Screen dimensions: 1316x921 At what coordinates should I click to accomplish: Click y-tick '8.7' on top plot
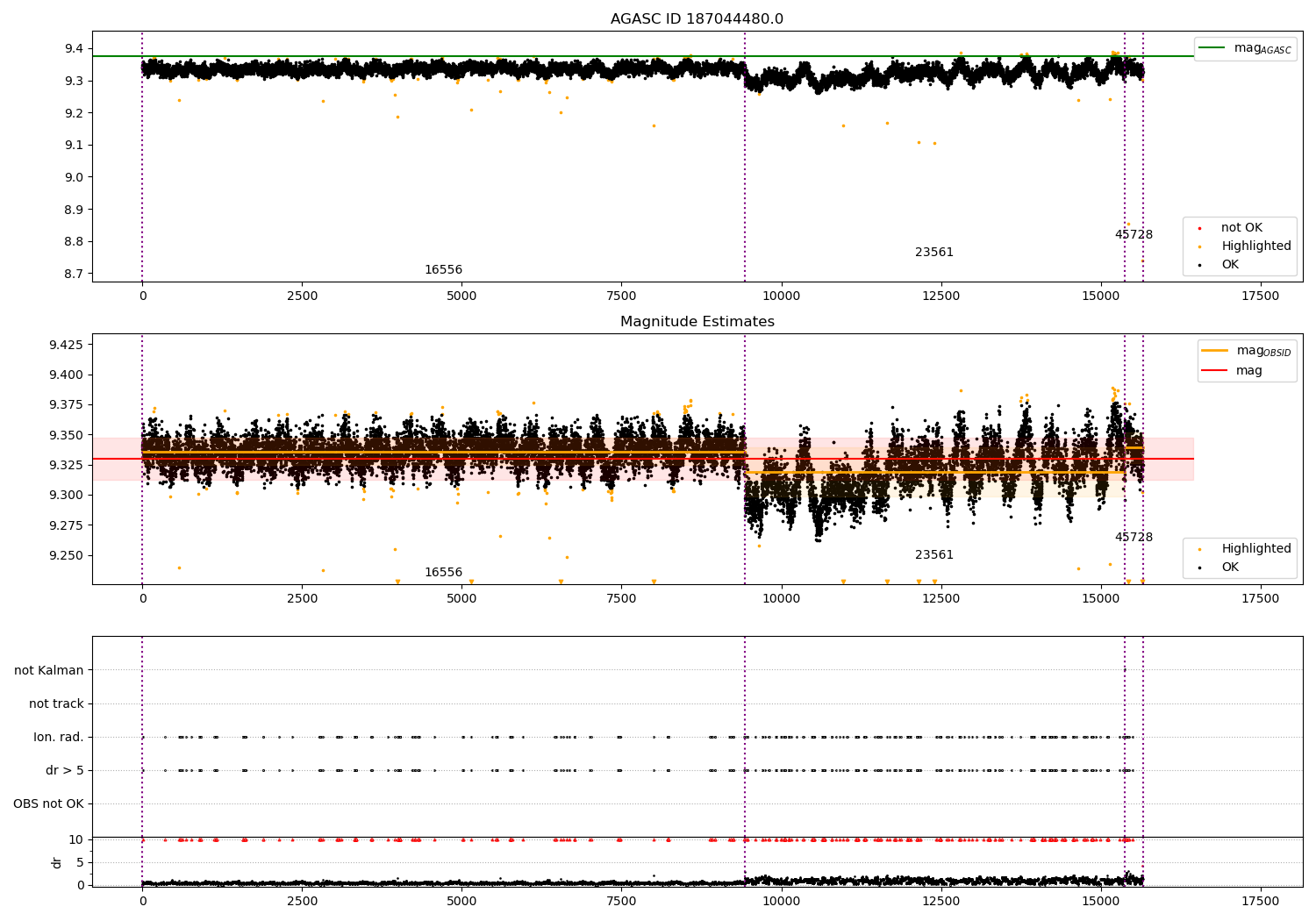click(x=75, y=274)
